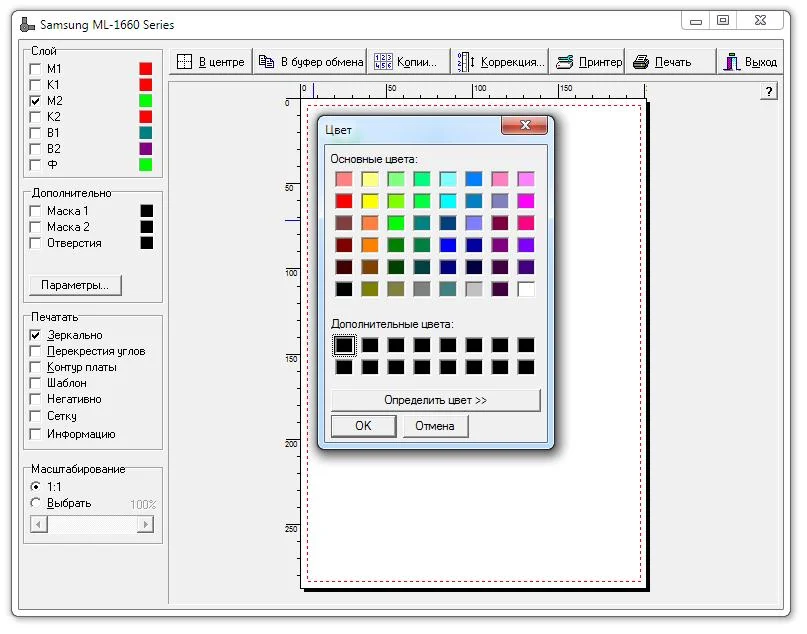This screenshot has width=807, height=634.
Task: Click the scale scrollbar right arrow
Action: click(x=146, y=525)
